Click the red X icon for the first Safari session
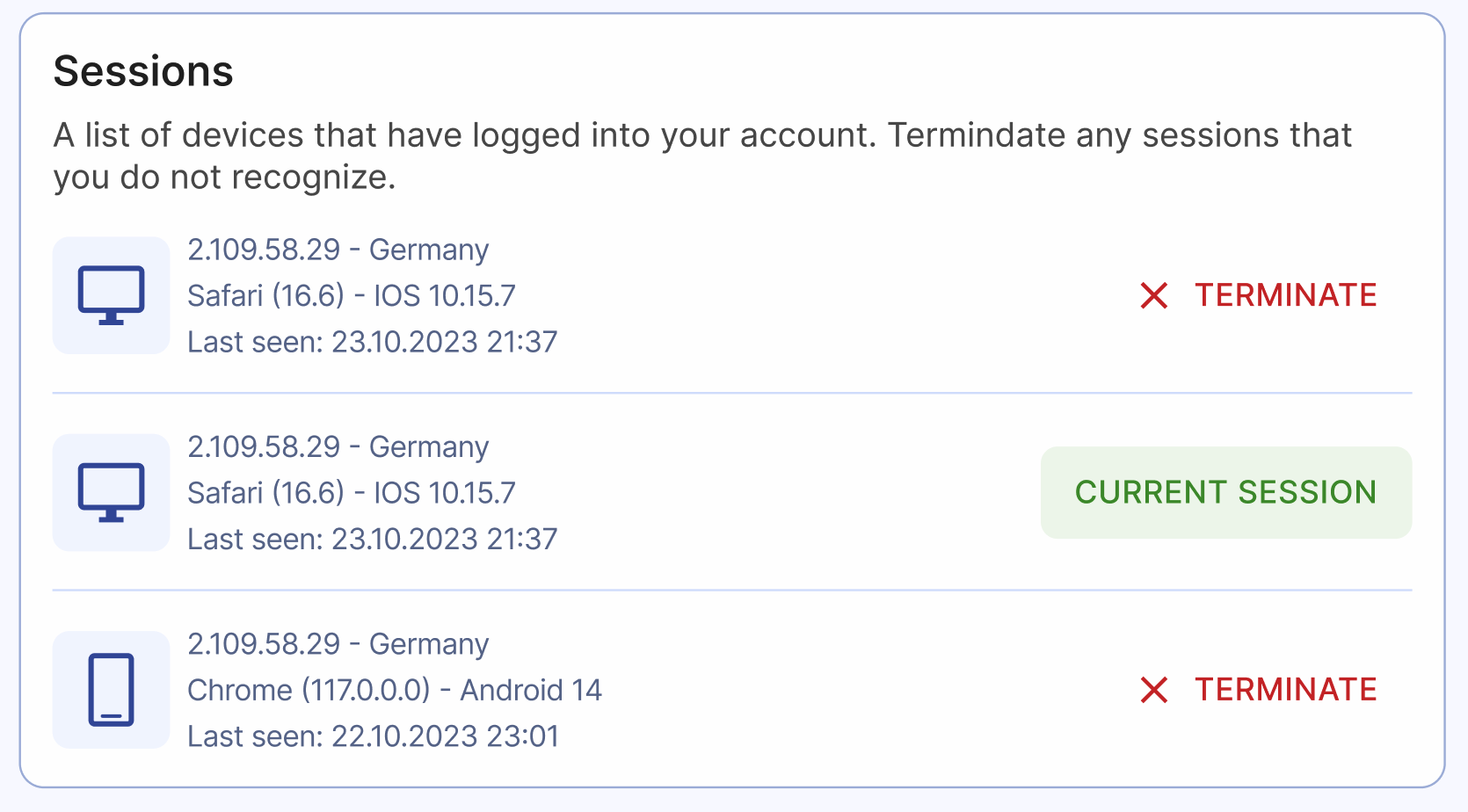Screen dimensions: 1468x812 pos(1153,295)
